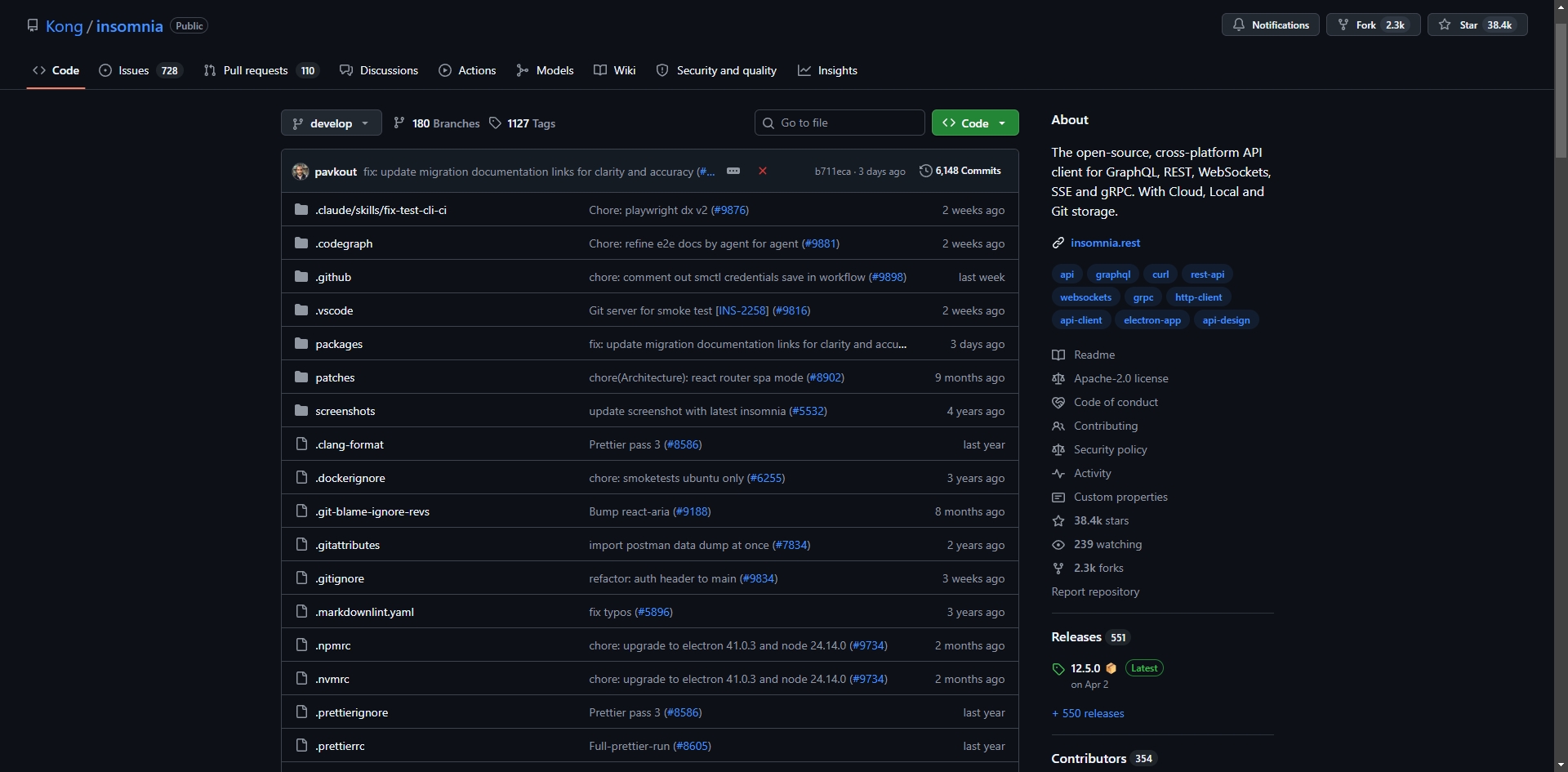Click the book icon next to Readme
Viewport: 1568px width, 772px height.
(1058, 355)
